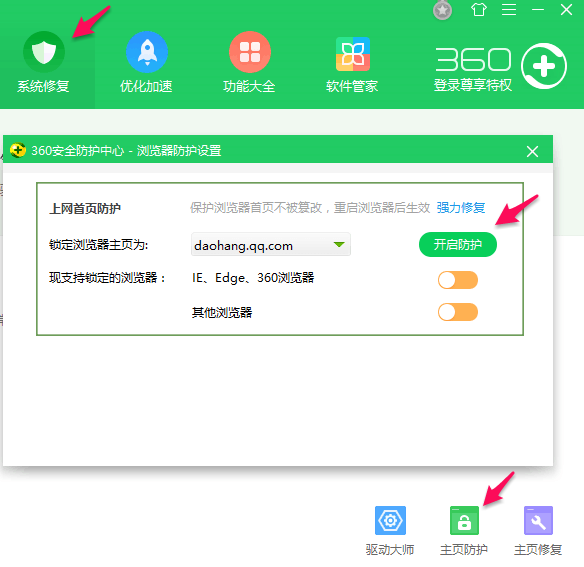Click 其他浏览器 text

(222, 313)
